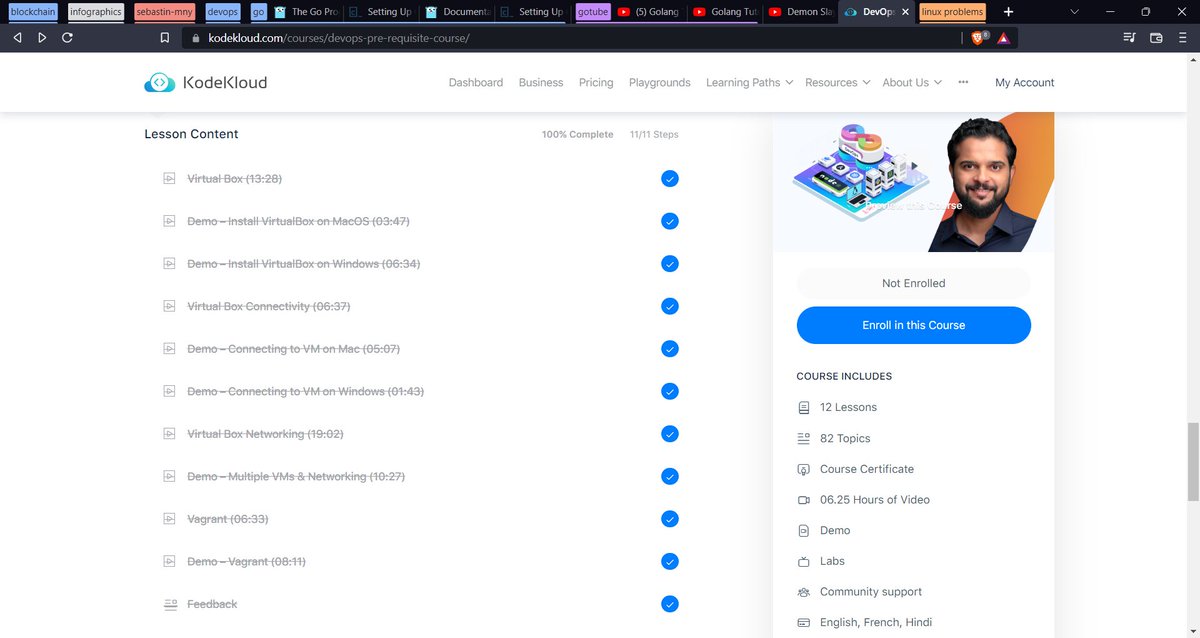Click the languages card icon
This screenshot has height=638, width=1200.
click(x=803, y=622)
